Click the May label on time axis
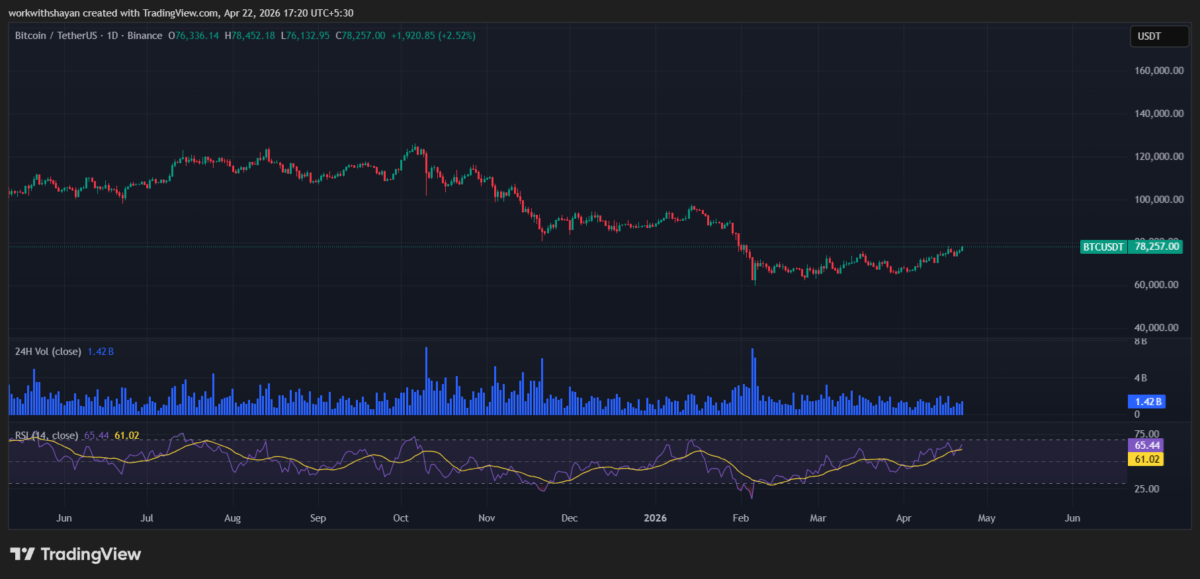Screen dimensions: 1200x579 click(986, 519)
